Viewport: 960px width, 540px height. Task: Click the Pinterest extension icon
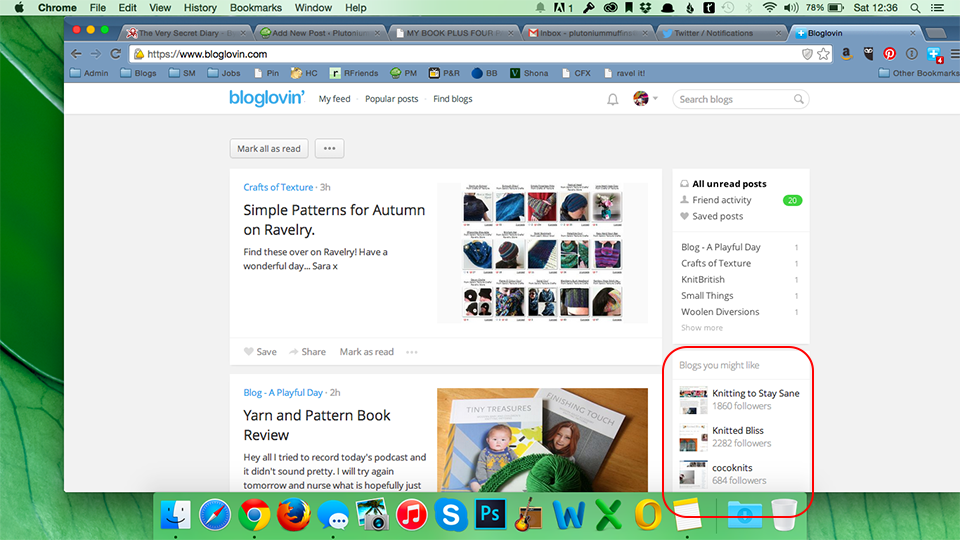[890, 54]
